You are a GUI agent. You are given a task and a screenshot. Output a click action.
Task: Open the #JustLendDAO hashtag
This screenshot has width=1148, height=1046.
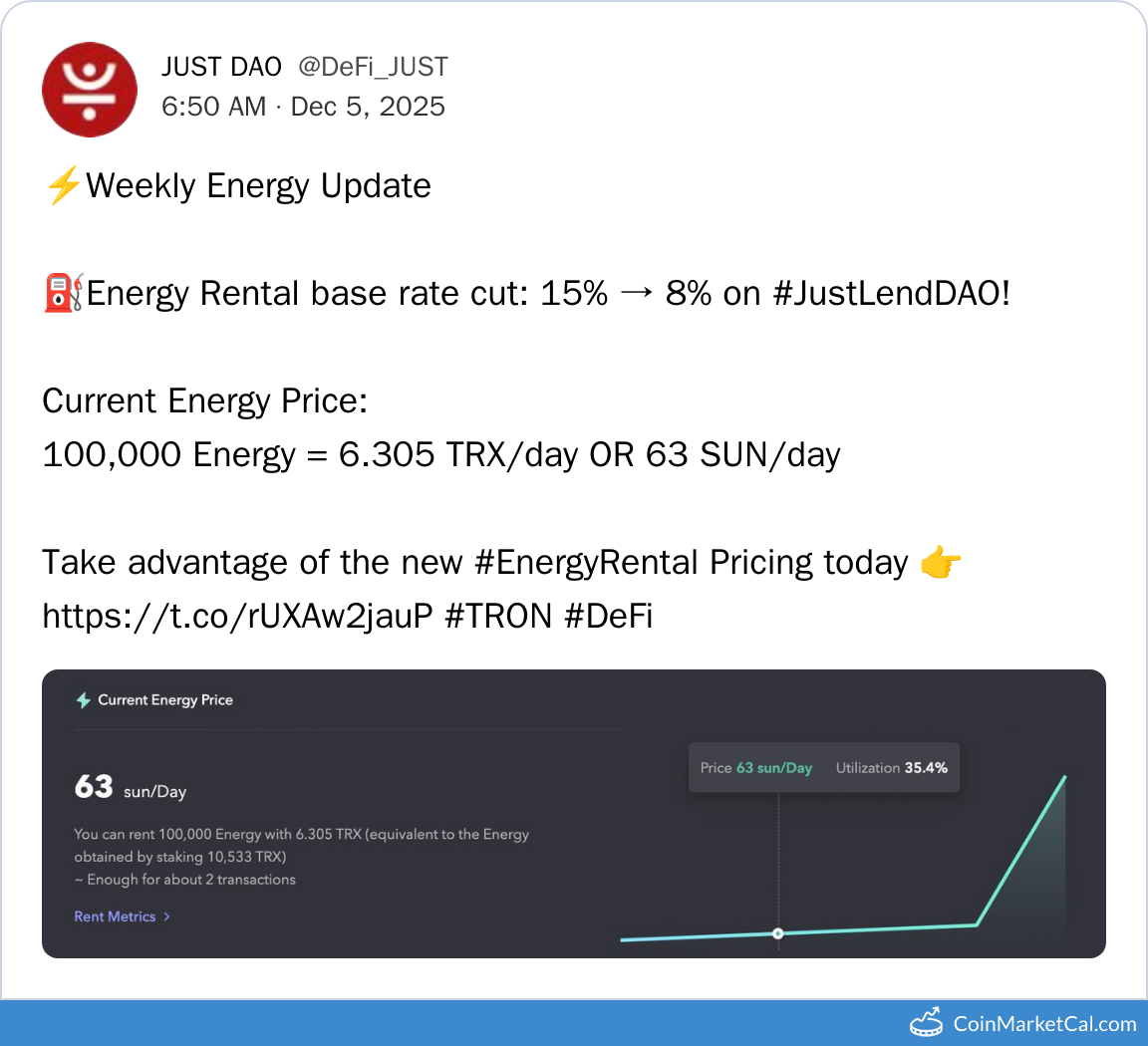[891, 294]
